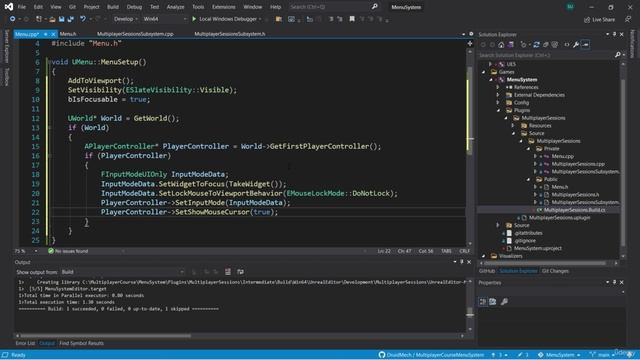The height and width of the screenshot is (360, 640).
Task: Open the editor zoom percent dropdown
Action: point(27,251)
